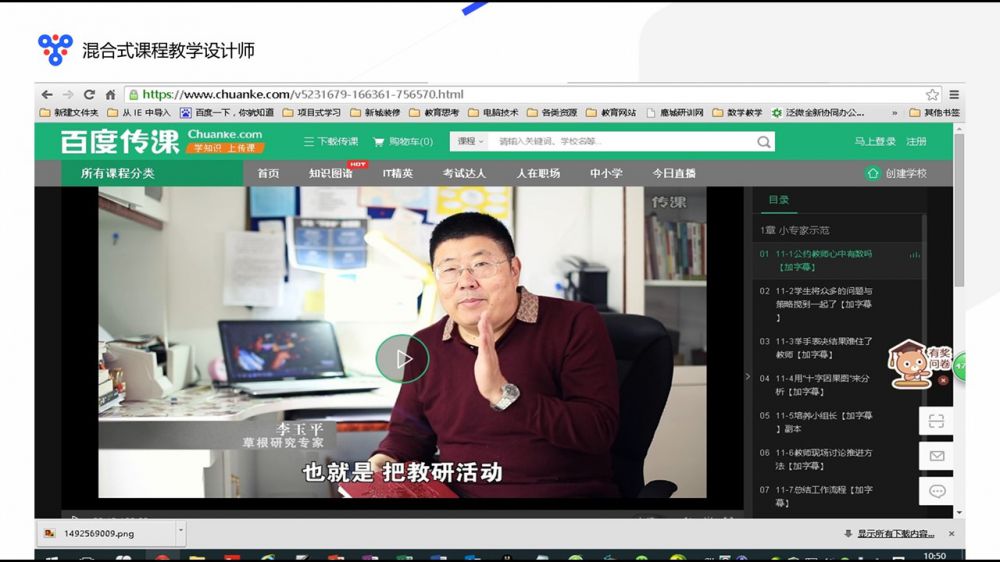Click the 创建学校 button
This screenshot has width=1000, height=562.
pyautogui.click(x=896, y=174)
